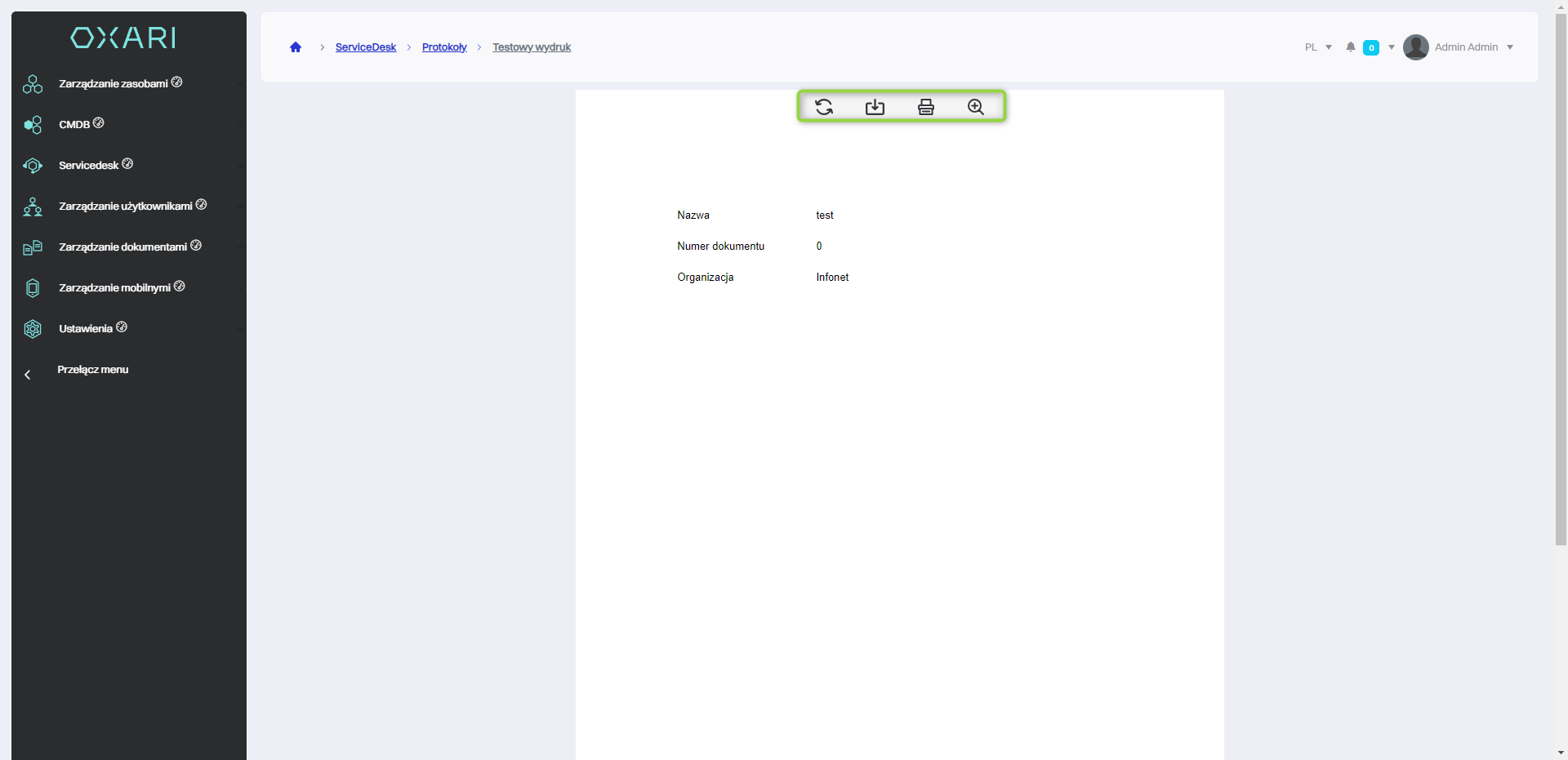Go to the home page icon
The height and width of the screenshot is (760, 1568).
click(x=296, y=47)
